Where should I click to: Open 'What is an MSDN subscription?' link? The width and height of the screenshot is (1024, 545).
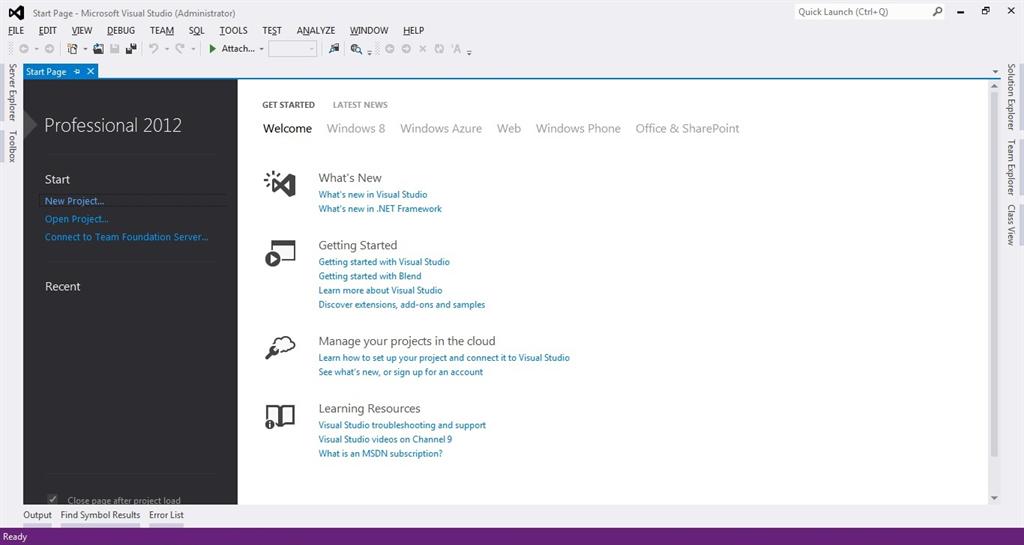pyautogui.click(x=380, y=454)
